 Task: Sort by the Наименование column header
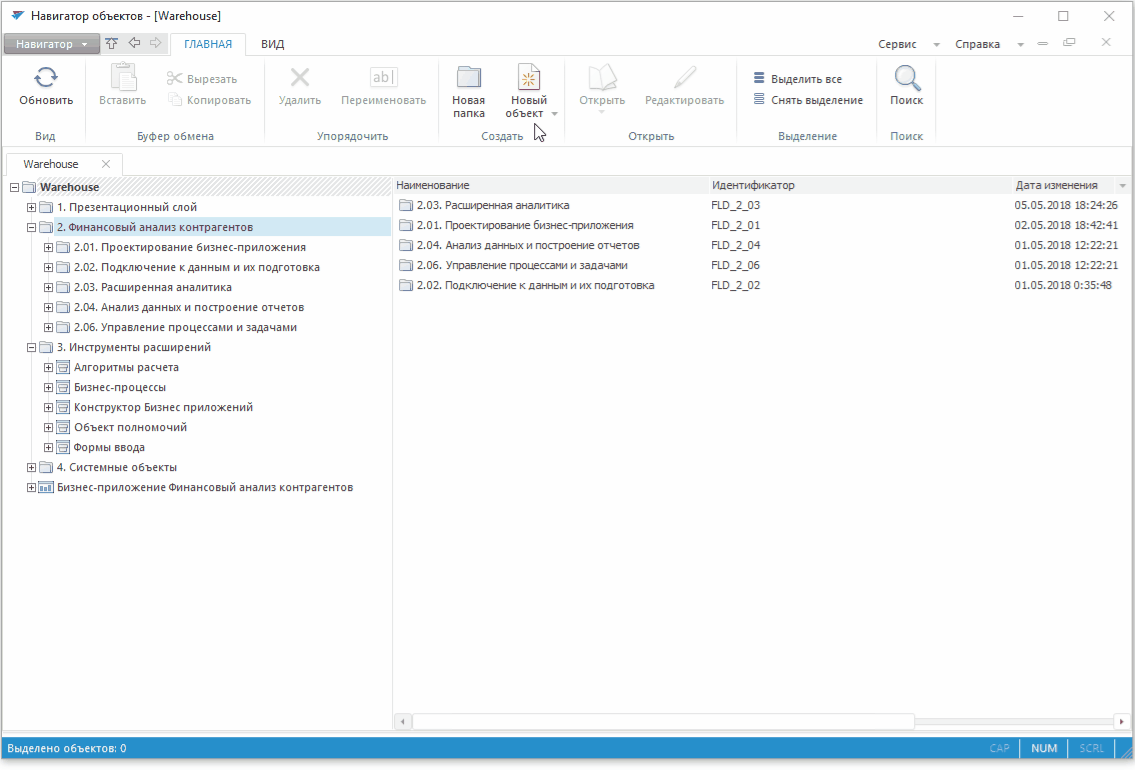(x=550, y=185)
